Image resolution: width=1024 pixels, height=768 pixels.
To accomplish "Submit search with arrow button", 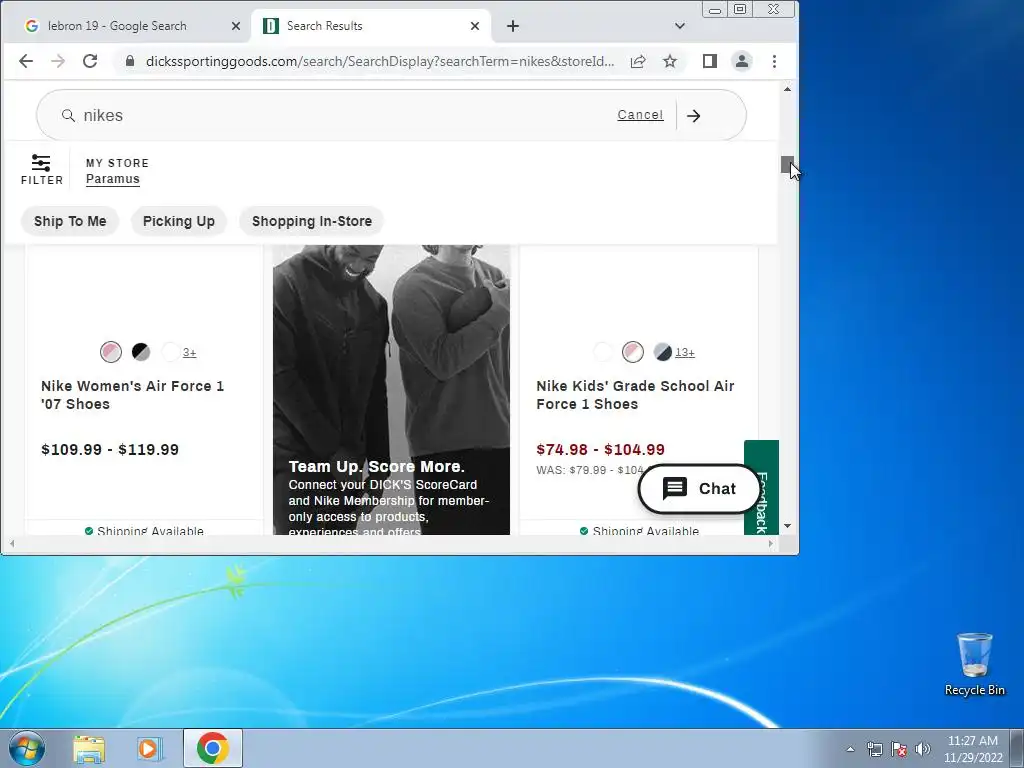I will (x=694, y=116).
